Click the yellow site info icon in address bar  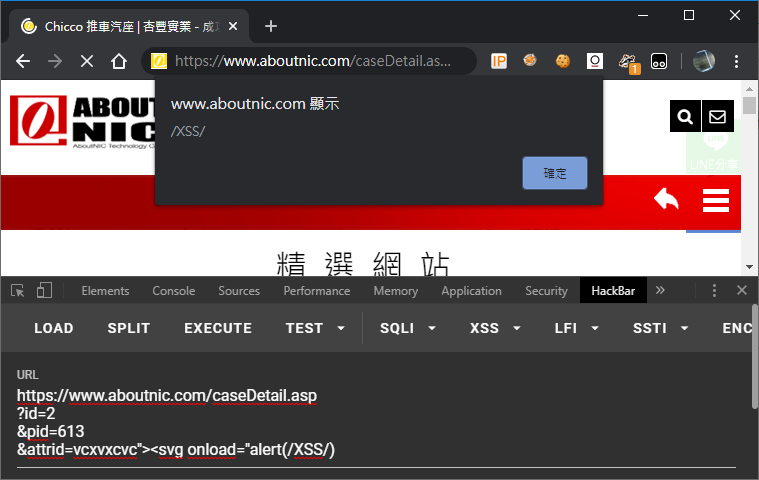(x=159, y=61)
